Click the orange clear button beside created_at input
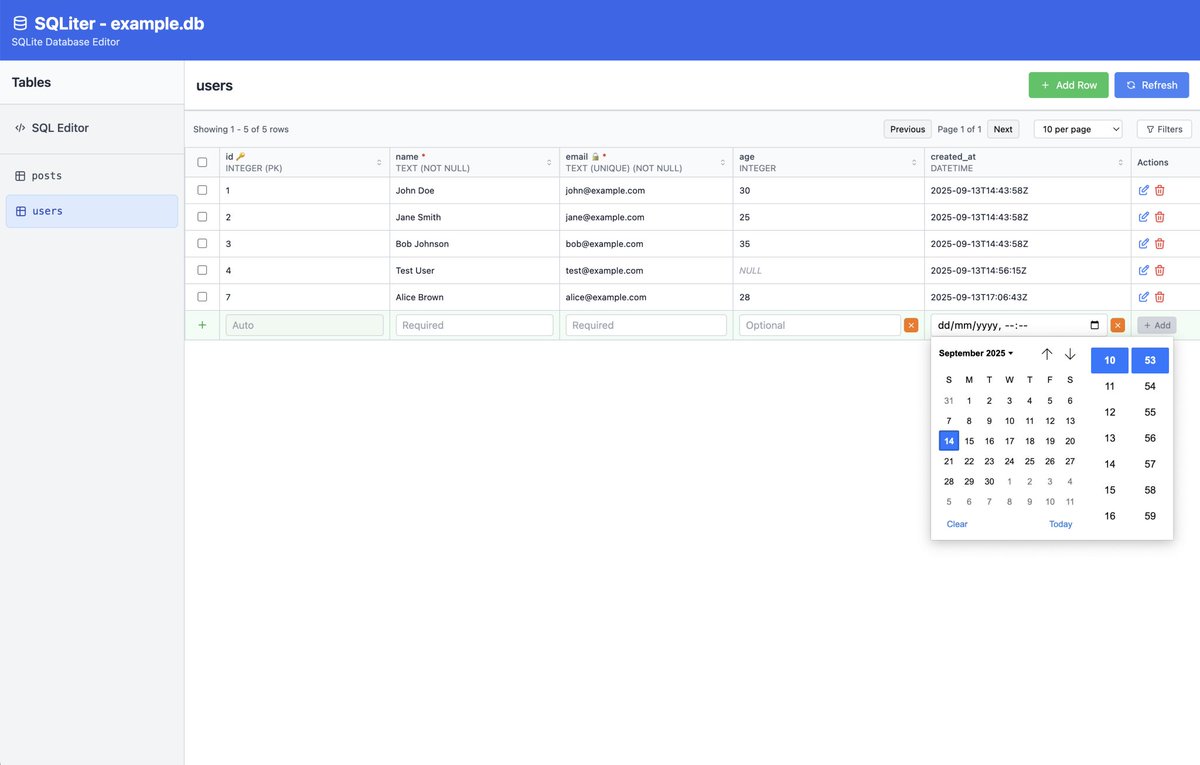Screen dimensions: 1200x765 pyautogui.click(x=1118, y=325)
